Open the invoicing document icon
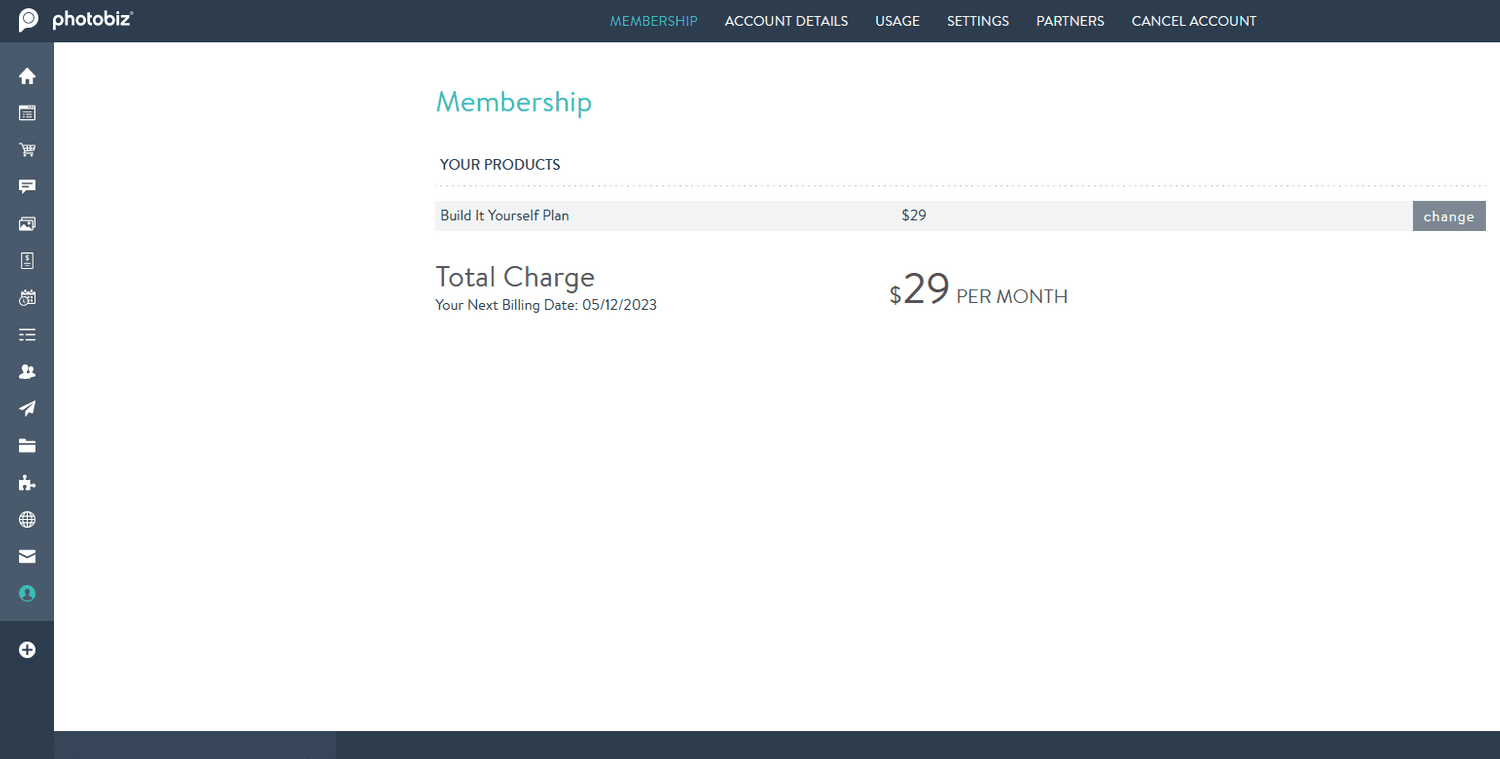This screenshot has height=759, width=1500. (x=27, y=260)
